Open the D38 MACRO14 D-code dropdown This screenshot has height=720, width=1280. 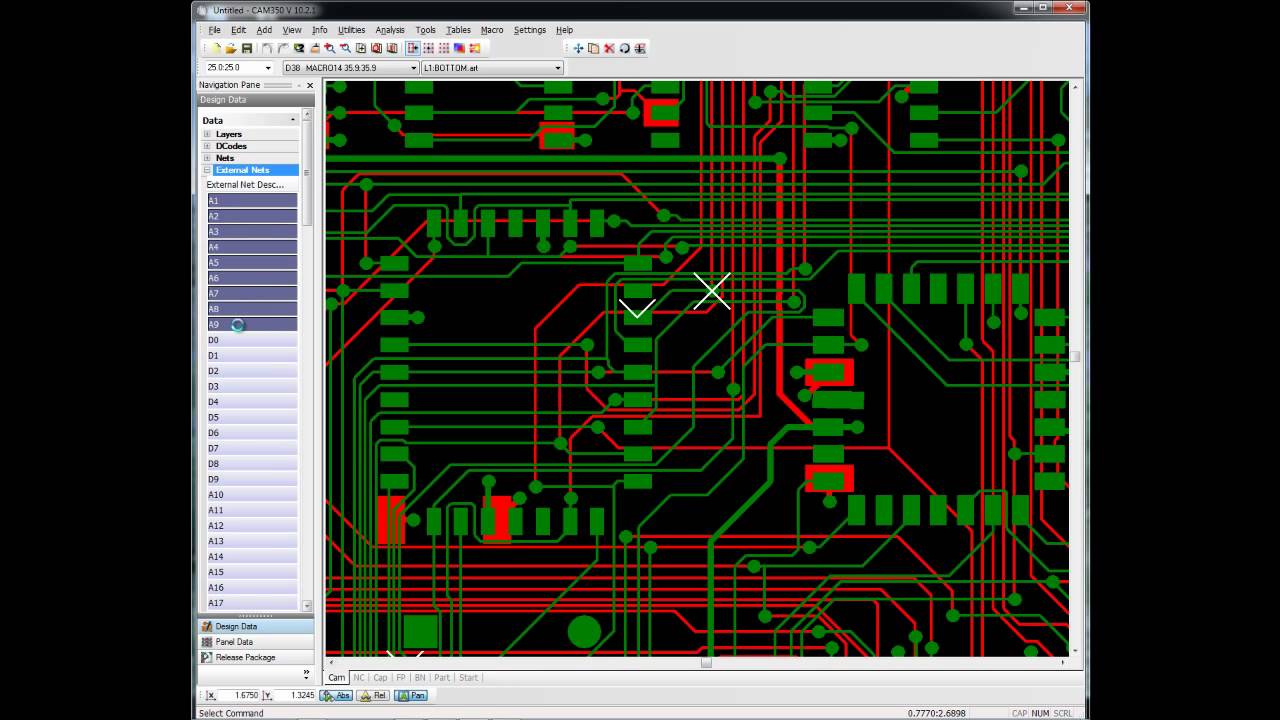coord(350,68)
